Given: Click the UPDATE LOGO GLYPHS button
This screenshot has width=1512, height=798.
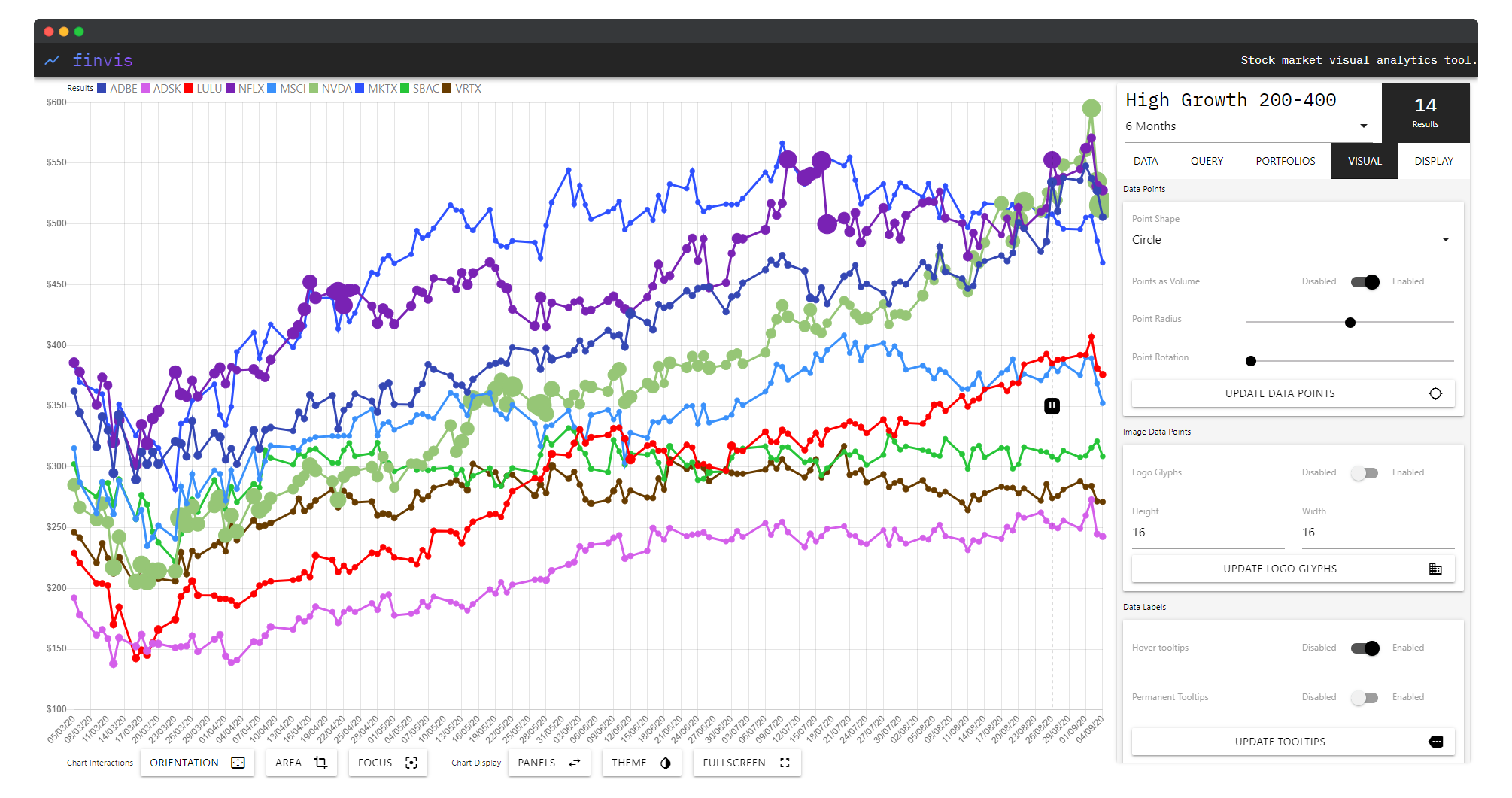Looking at the screenshot, I should (x=1292, y=569).
